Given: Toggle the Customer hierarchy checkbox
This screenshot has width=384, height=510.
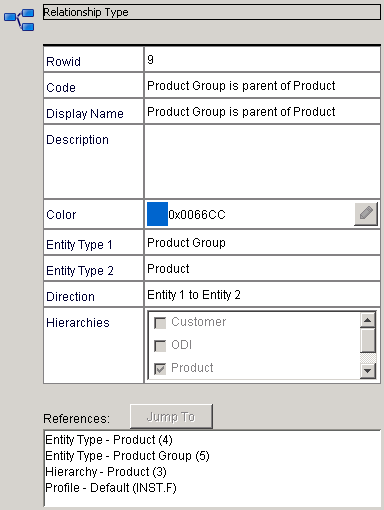Looking at the screenshot, I should point(160,323).
